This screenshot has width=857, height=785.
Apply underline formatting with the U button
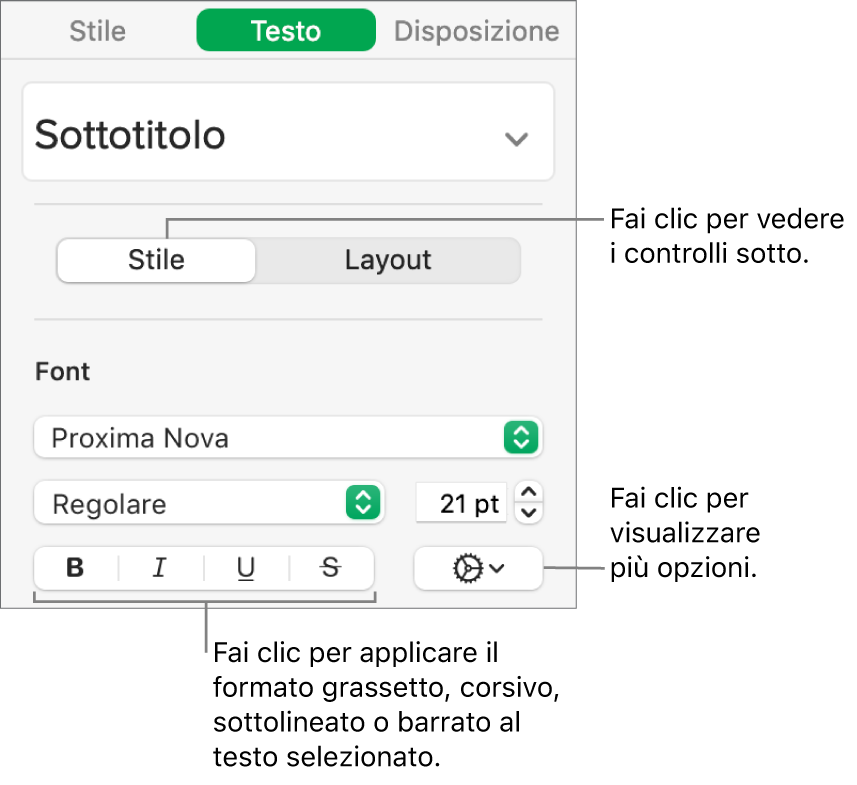246,568
